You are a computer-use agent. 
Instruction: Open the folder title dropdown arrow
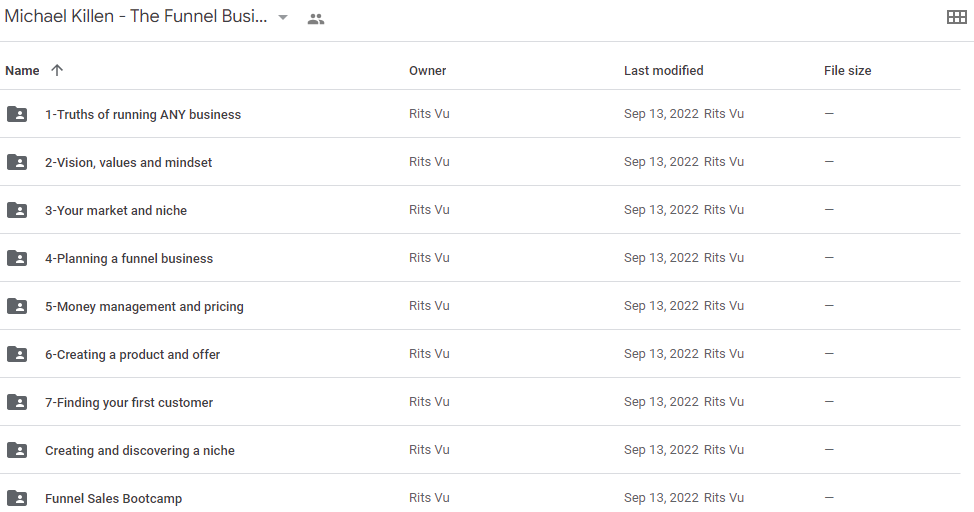click(x=283, y=17)
